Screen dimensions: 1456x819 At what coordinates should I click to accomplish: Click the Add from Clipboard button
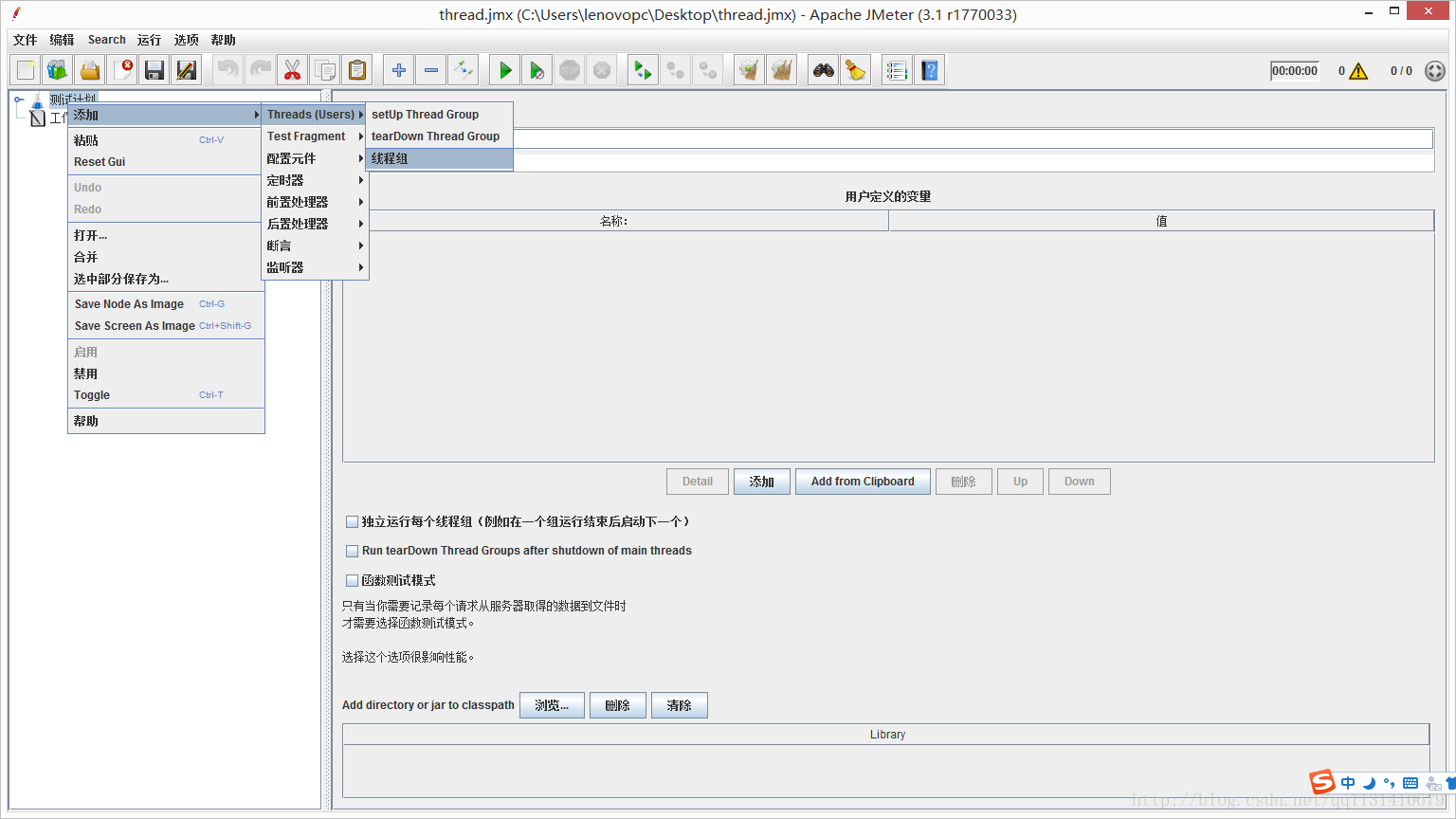coord(863,482)
